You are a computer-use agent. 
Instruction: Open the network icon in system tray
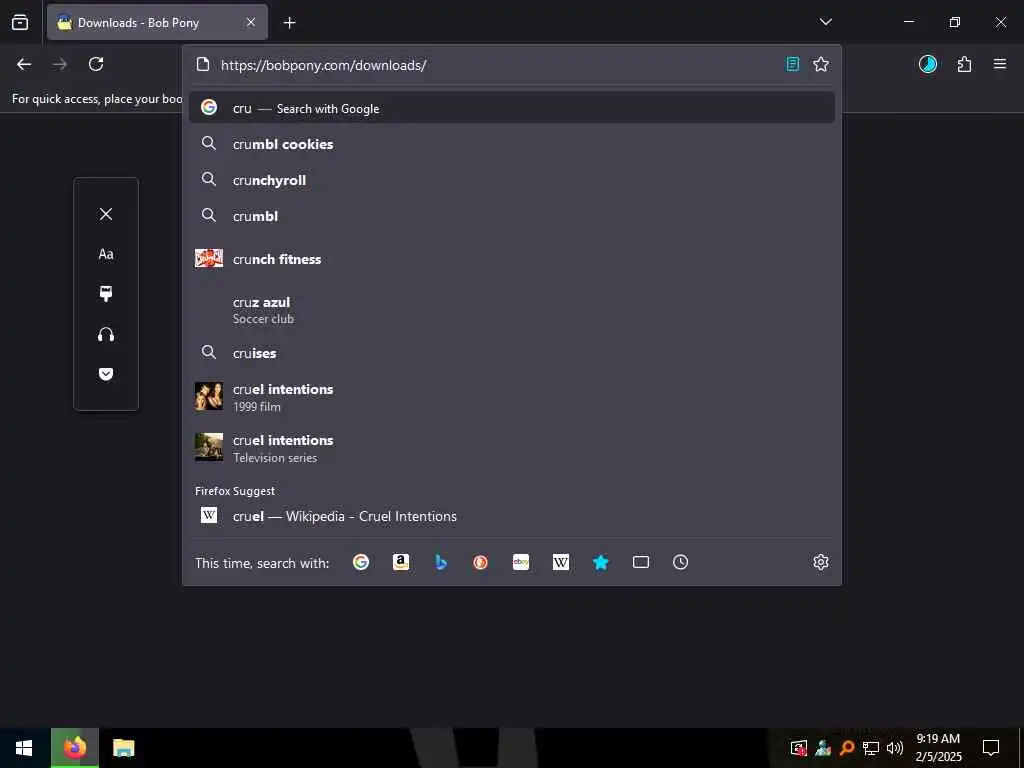pyautogui.click(x=871, y=748)
